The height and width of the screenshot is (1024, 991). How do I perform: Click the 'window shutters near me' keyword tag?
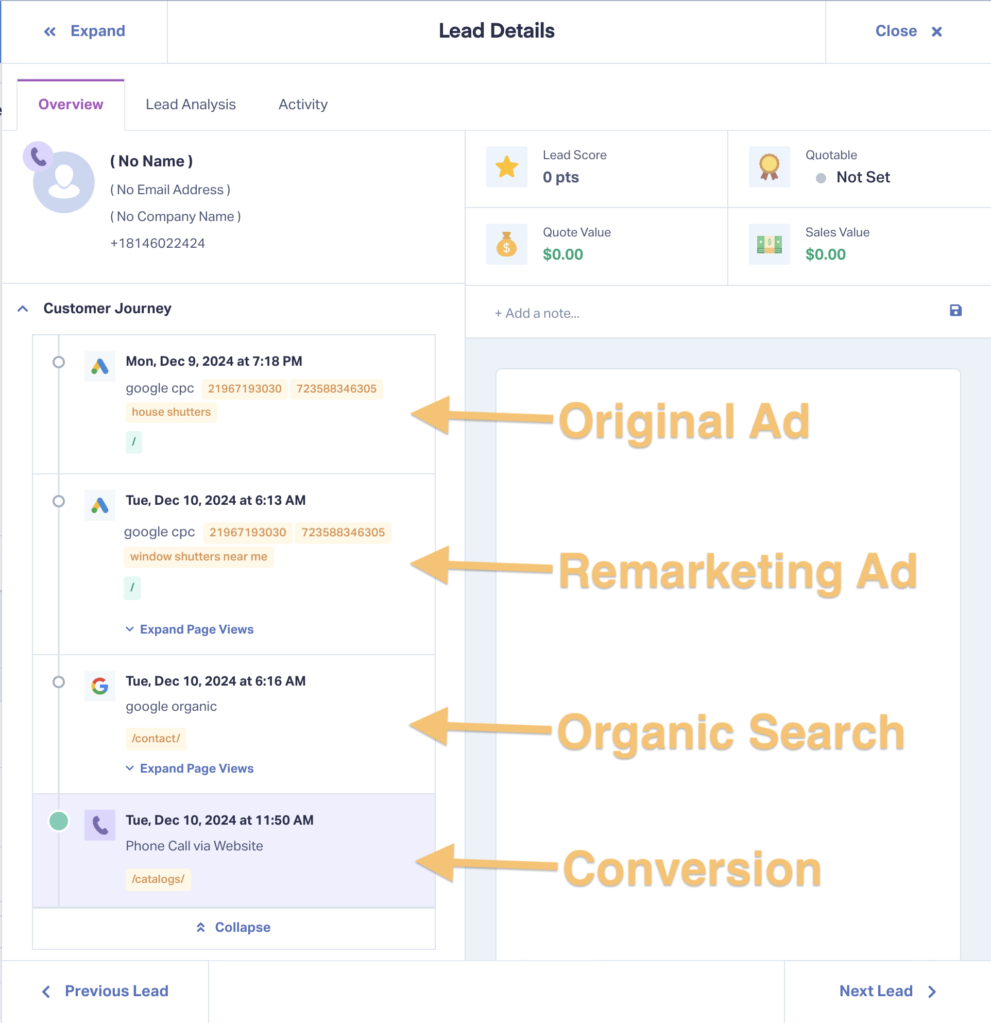pyautogui.click(x=199, y=557)
